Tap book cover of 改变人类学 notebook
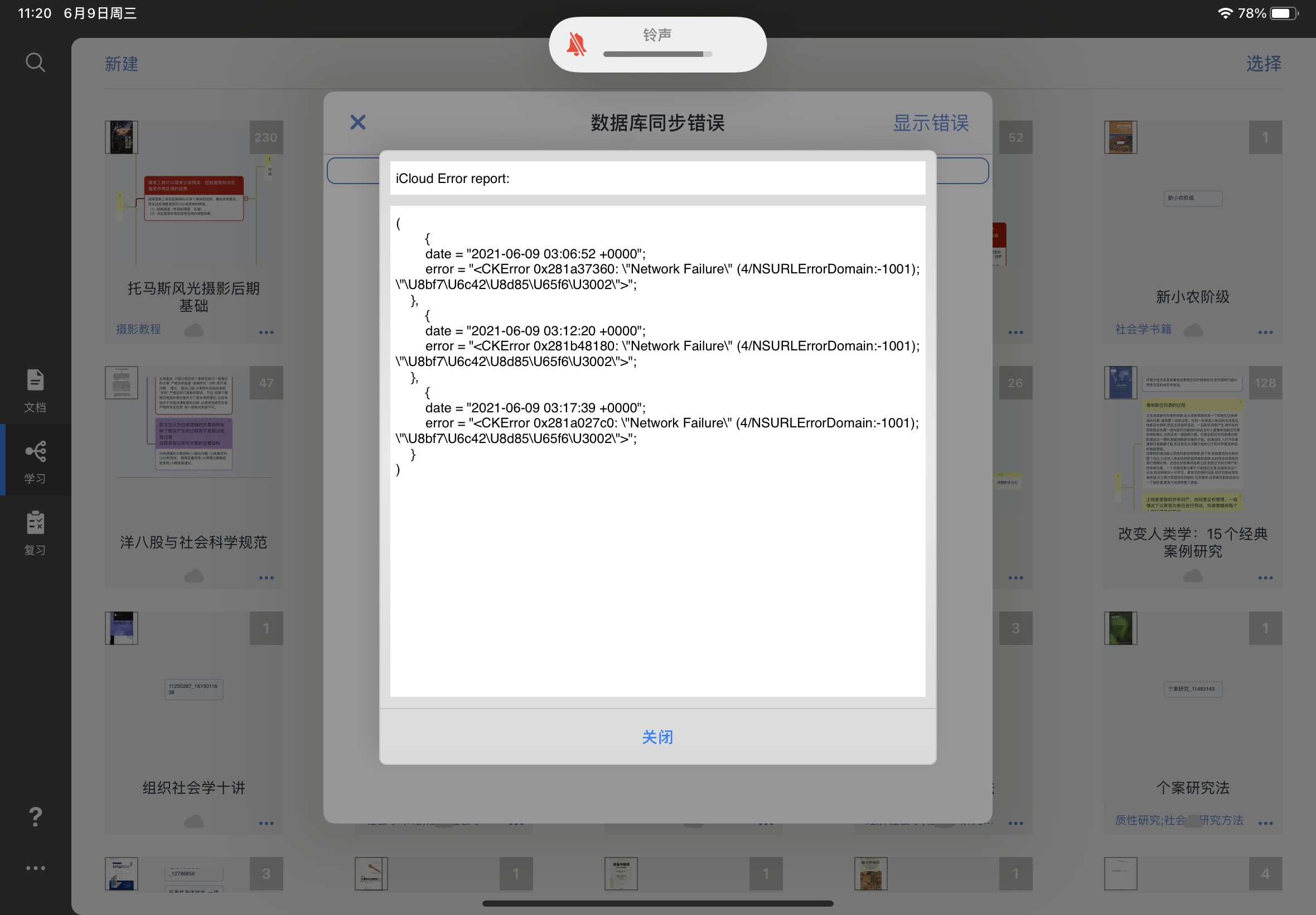The image size is (1316, 915). (x=1120, y=382)
